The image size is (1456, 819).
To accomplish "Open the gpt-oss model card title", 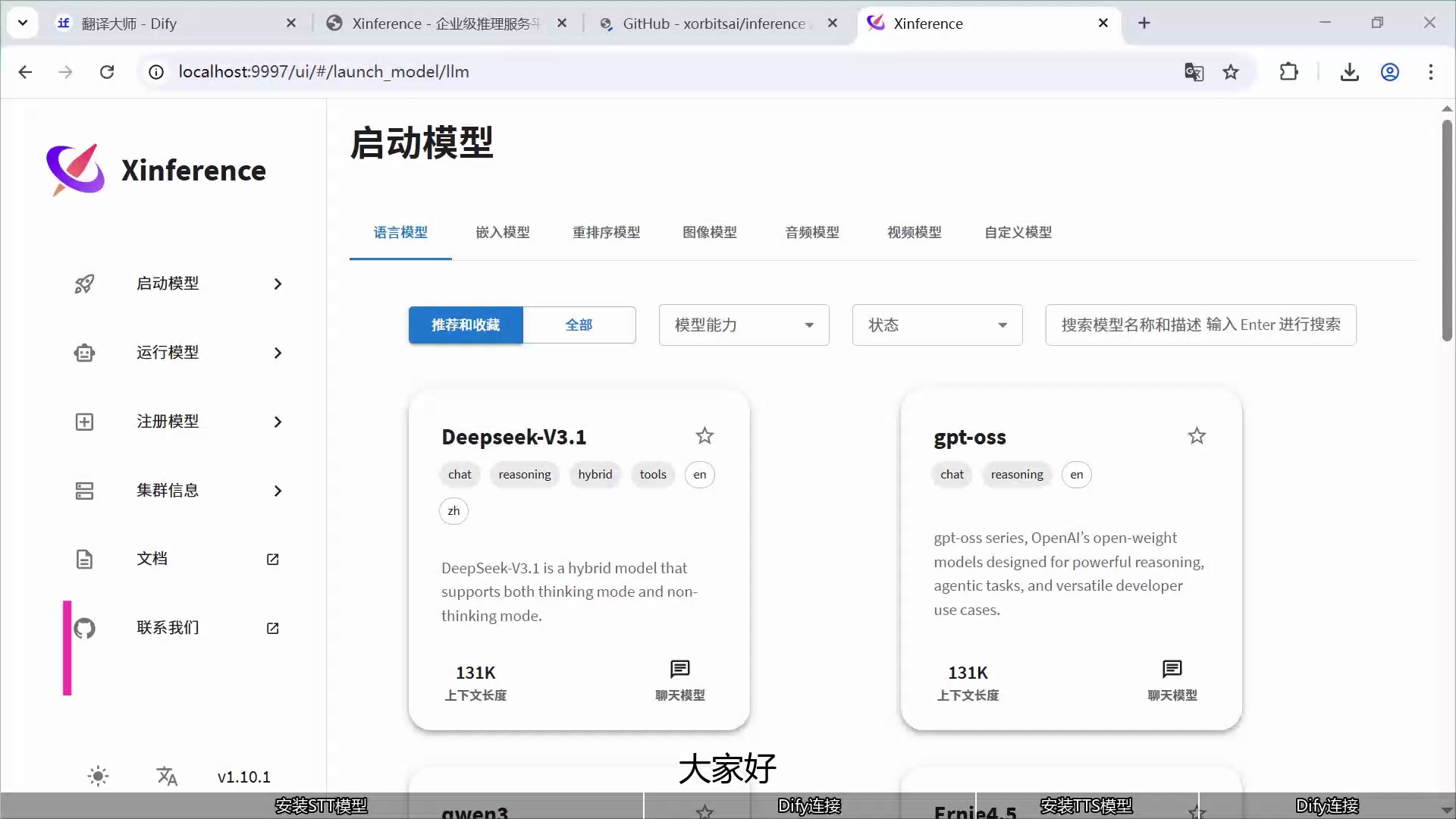I will tap(970, 437).
